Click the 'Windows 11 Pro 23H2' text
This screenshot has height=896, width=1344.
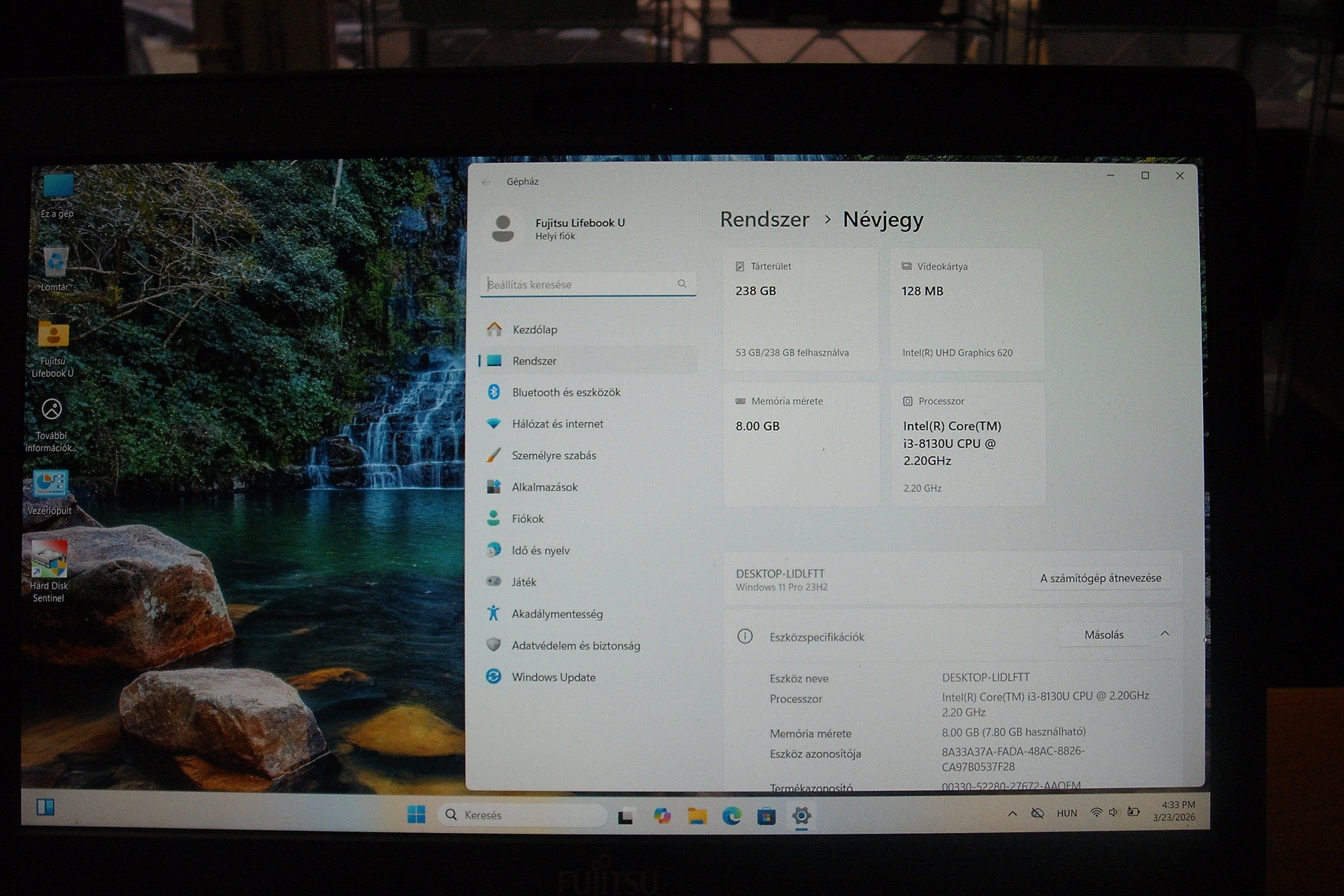(x=782, y=587)
